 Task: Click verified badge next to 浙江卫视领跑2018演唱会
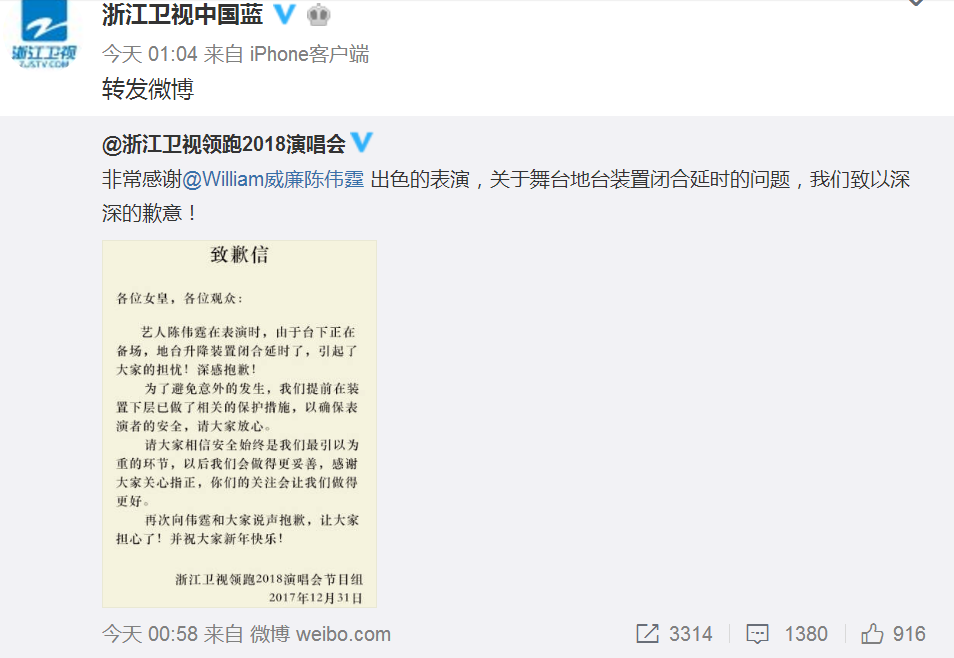[x=362, y=142]
